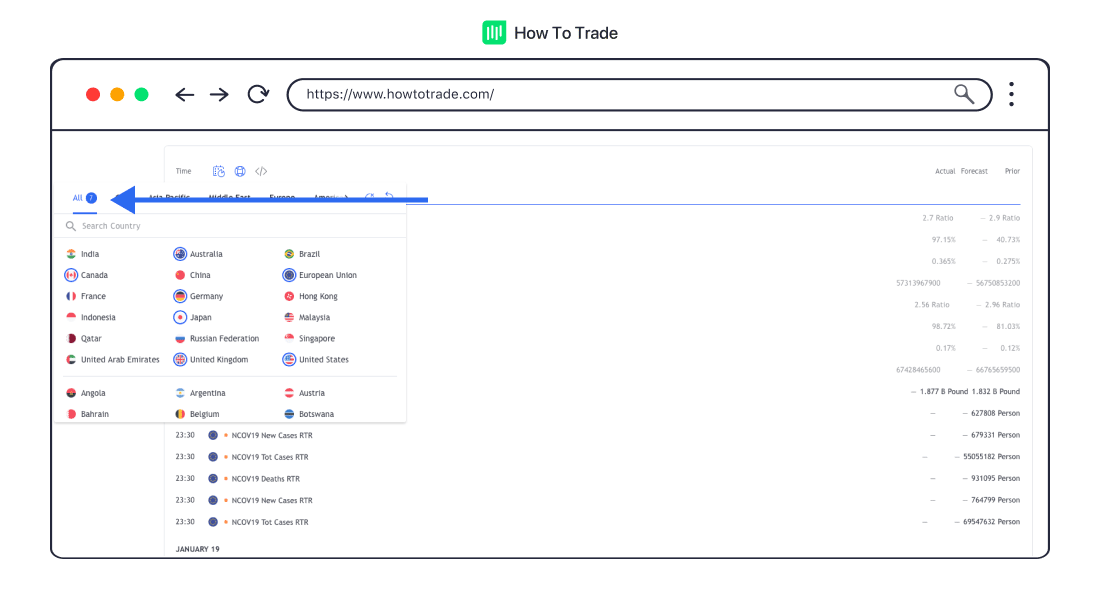
Task: Click the magnifier icon in address bar
Action: 963,94
